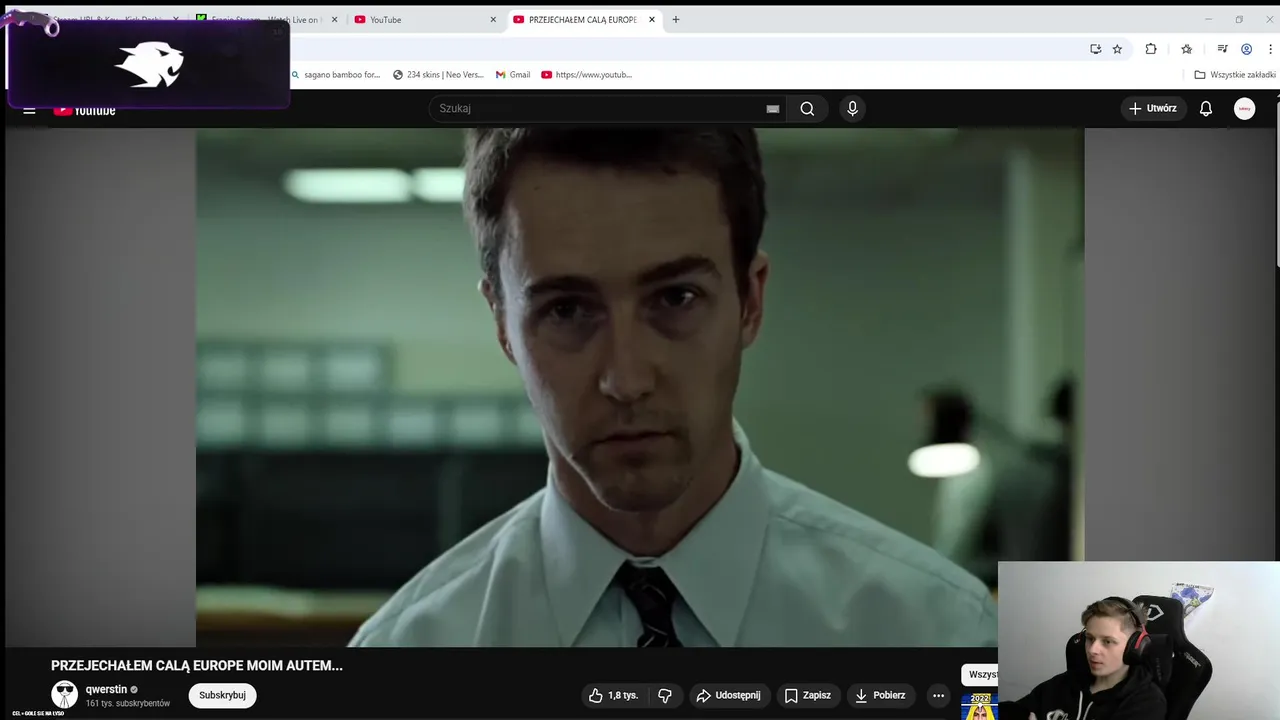Start voice search with microphone icon
1280x720 pixels.
[852, 109]
